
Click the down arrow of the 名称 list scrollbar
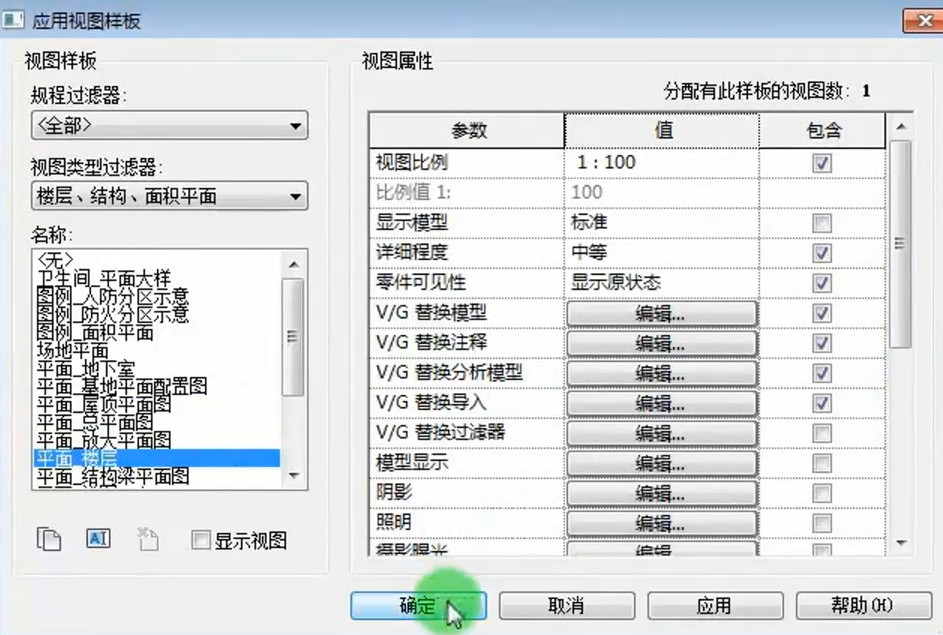tap(293, 476)
